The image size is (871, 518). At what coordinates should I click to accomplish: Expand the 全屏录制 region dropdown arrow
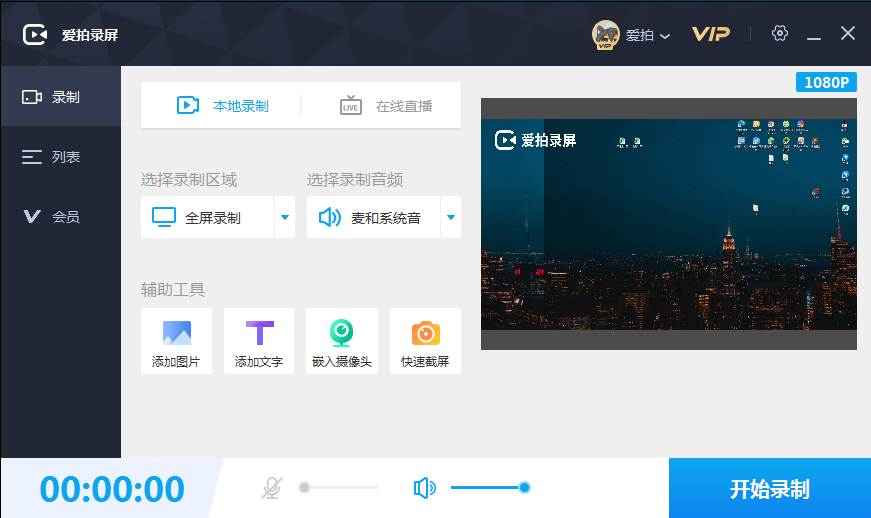pyautogui.click(x=284, y=217)
